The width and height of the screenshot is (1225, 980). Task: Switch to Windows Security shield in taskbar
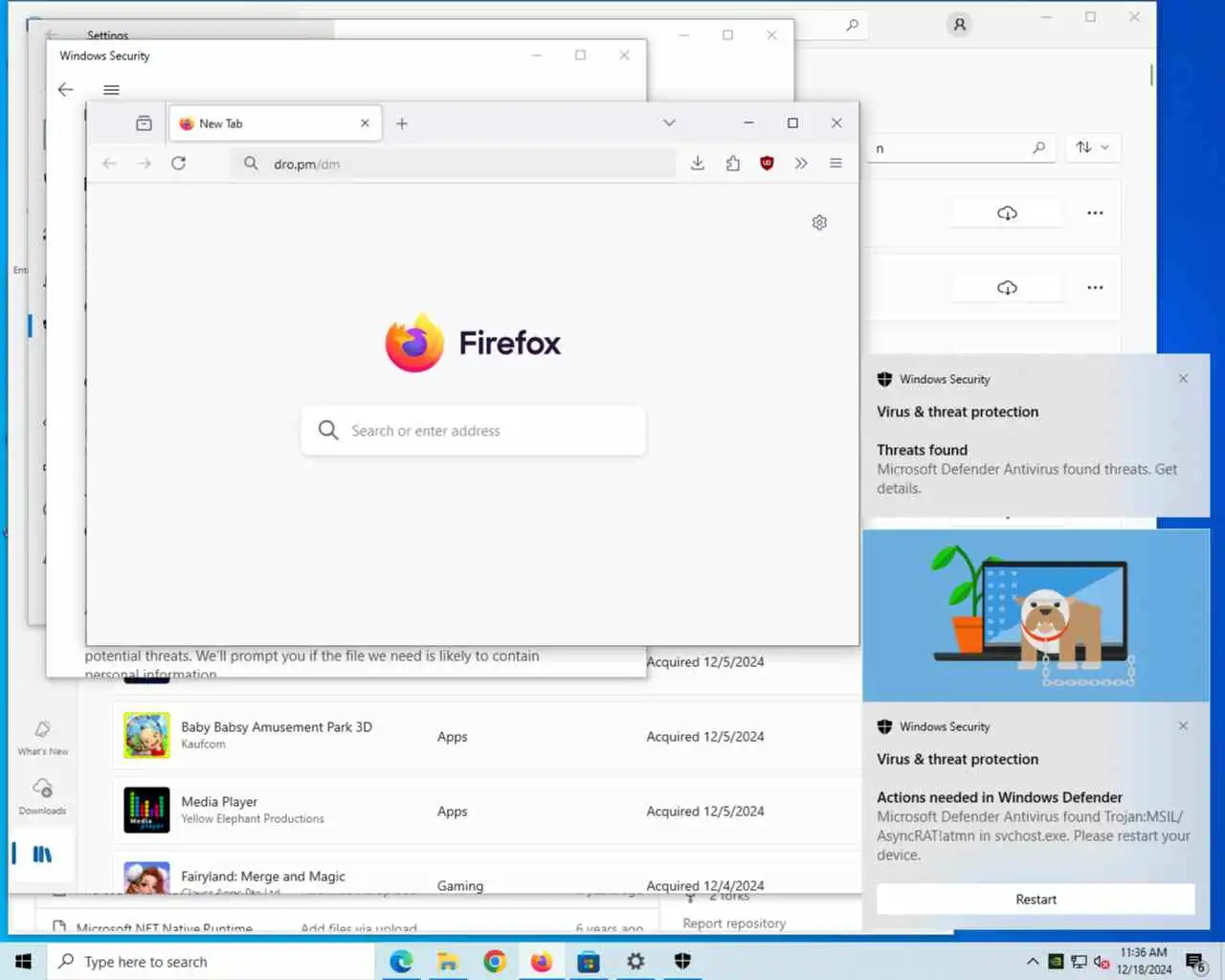pos(682,961)
